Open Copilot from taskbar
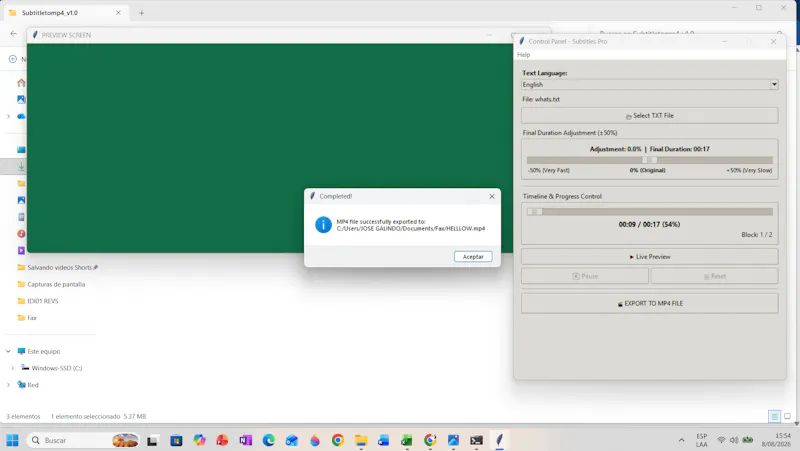The width and height of the screenshot is (800, 451). 199,440
